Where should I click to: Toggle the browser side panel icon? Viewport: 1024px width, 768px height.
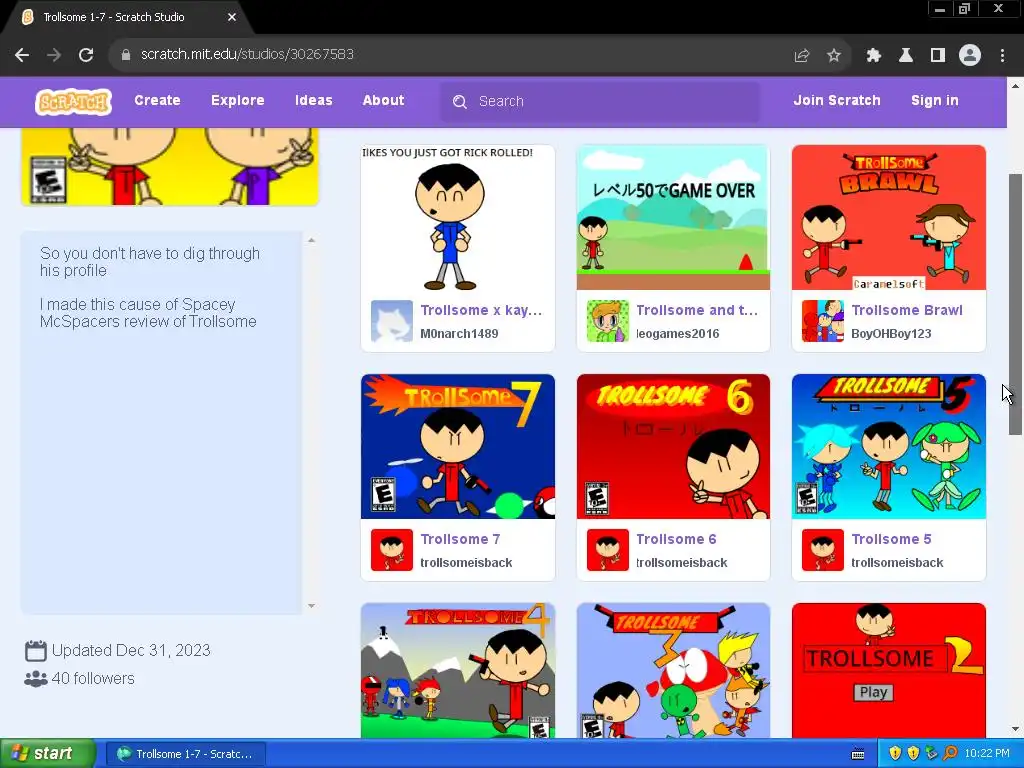(938, 55)
